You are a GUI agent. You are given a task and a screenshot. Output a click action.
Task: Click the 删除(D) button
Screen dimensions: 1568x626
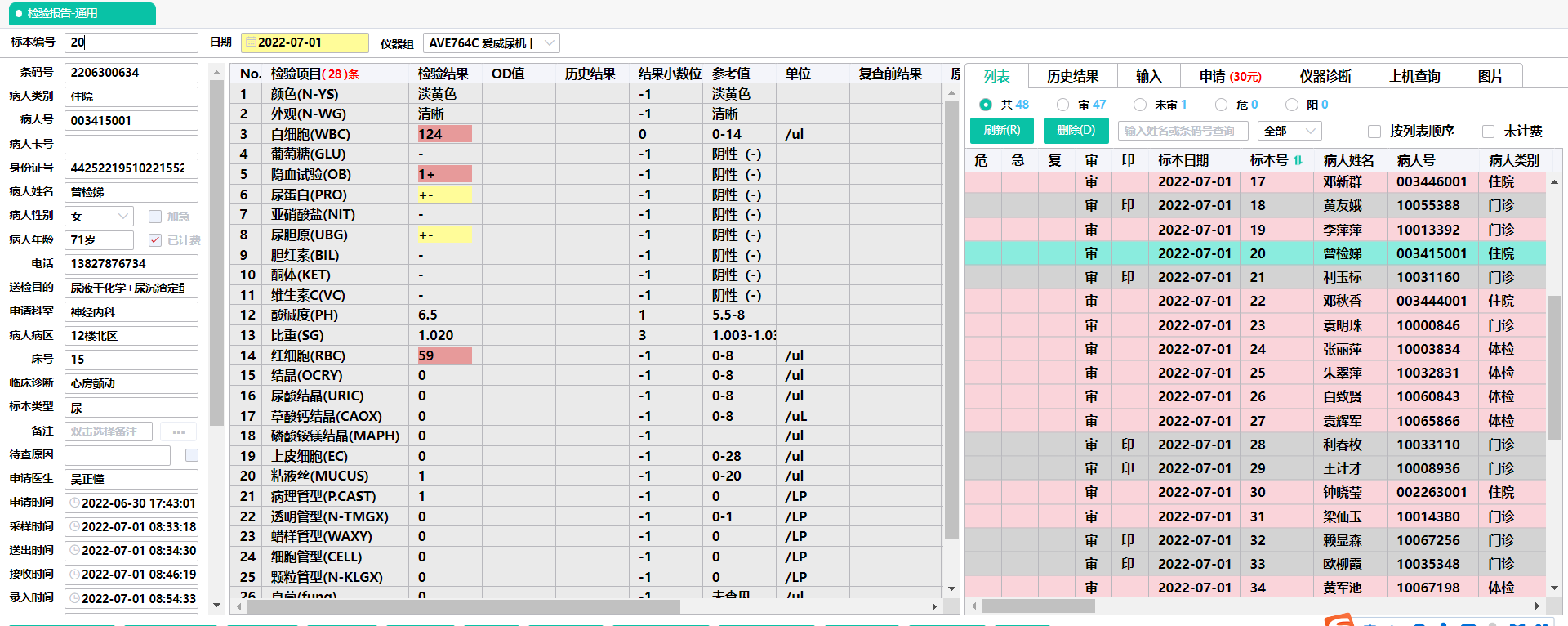coord(1076,131)
